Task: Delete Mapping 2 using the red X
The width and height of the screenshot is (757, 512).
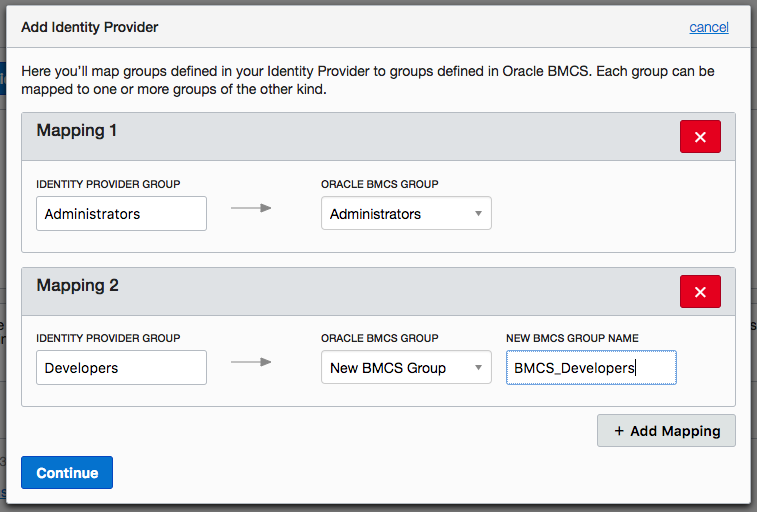Action: [700, 292]
